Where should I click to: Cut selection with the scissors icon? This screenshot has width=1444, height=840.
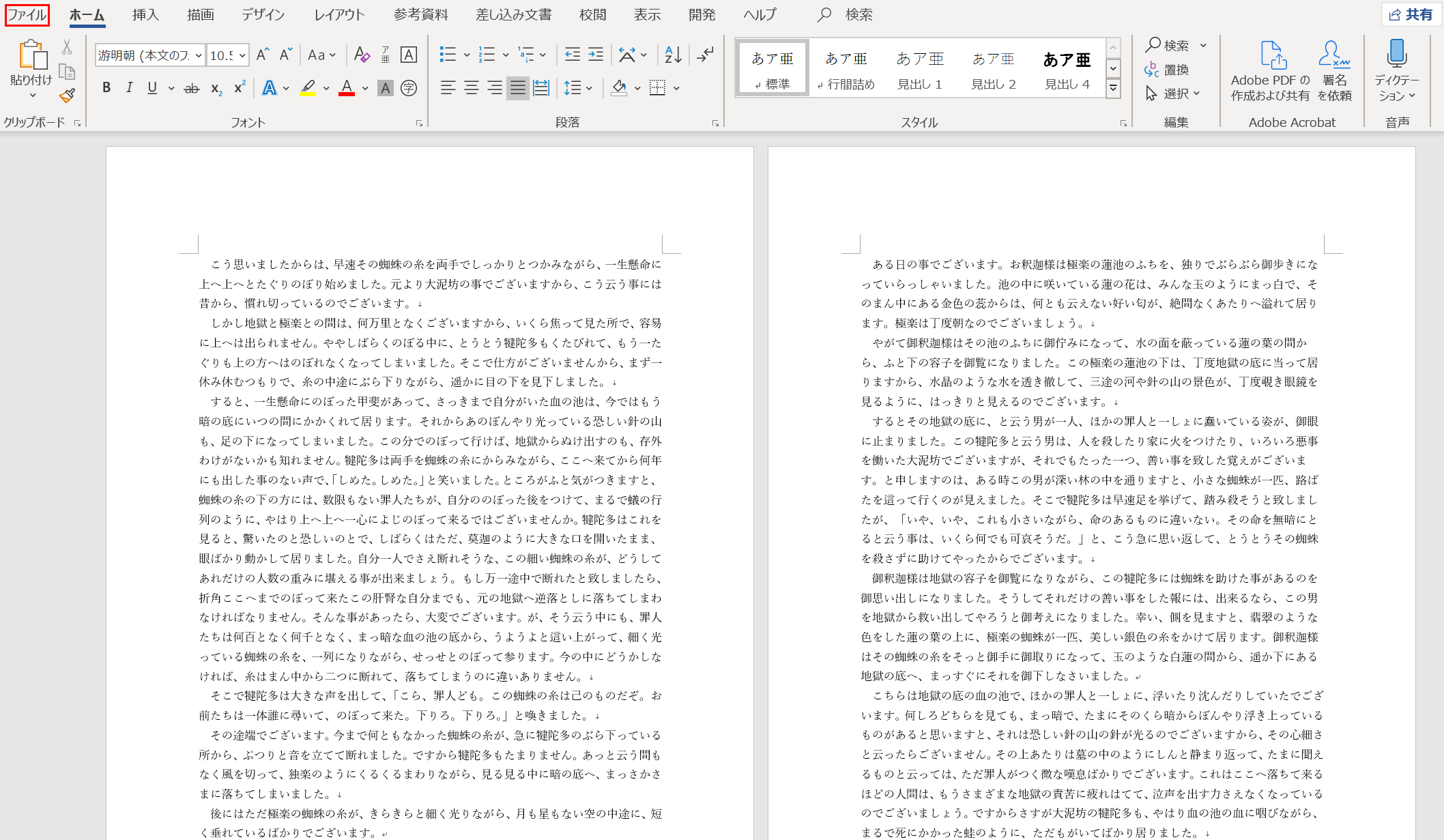67,47
